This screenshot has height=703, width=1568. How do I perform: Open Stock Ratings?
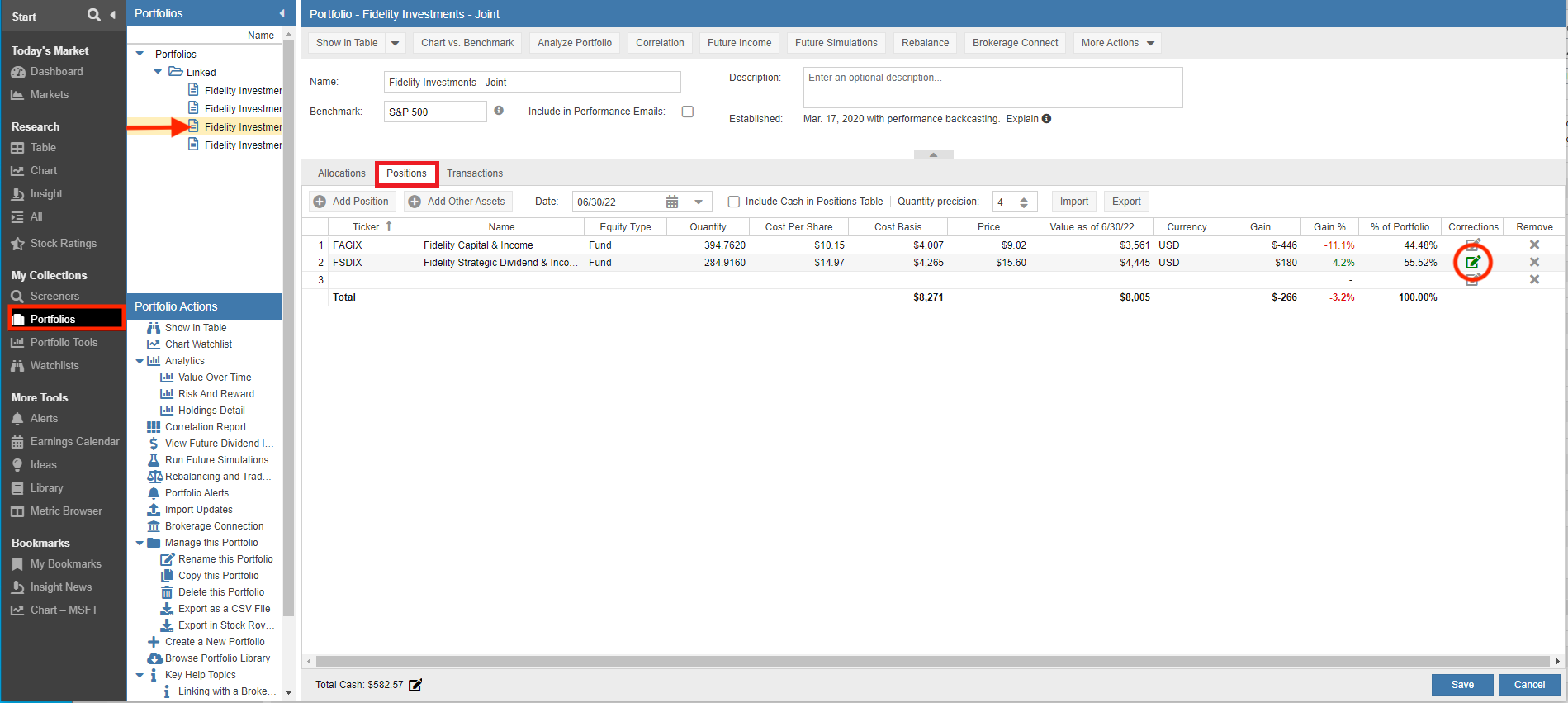tap(54, 244)
